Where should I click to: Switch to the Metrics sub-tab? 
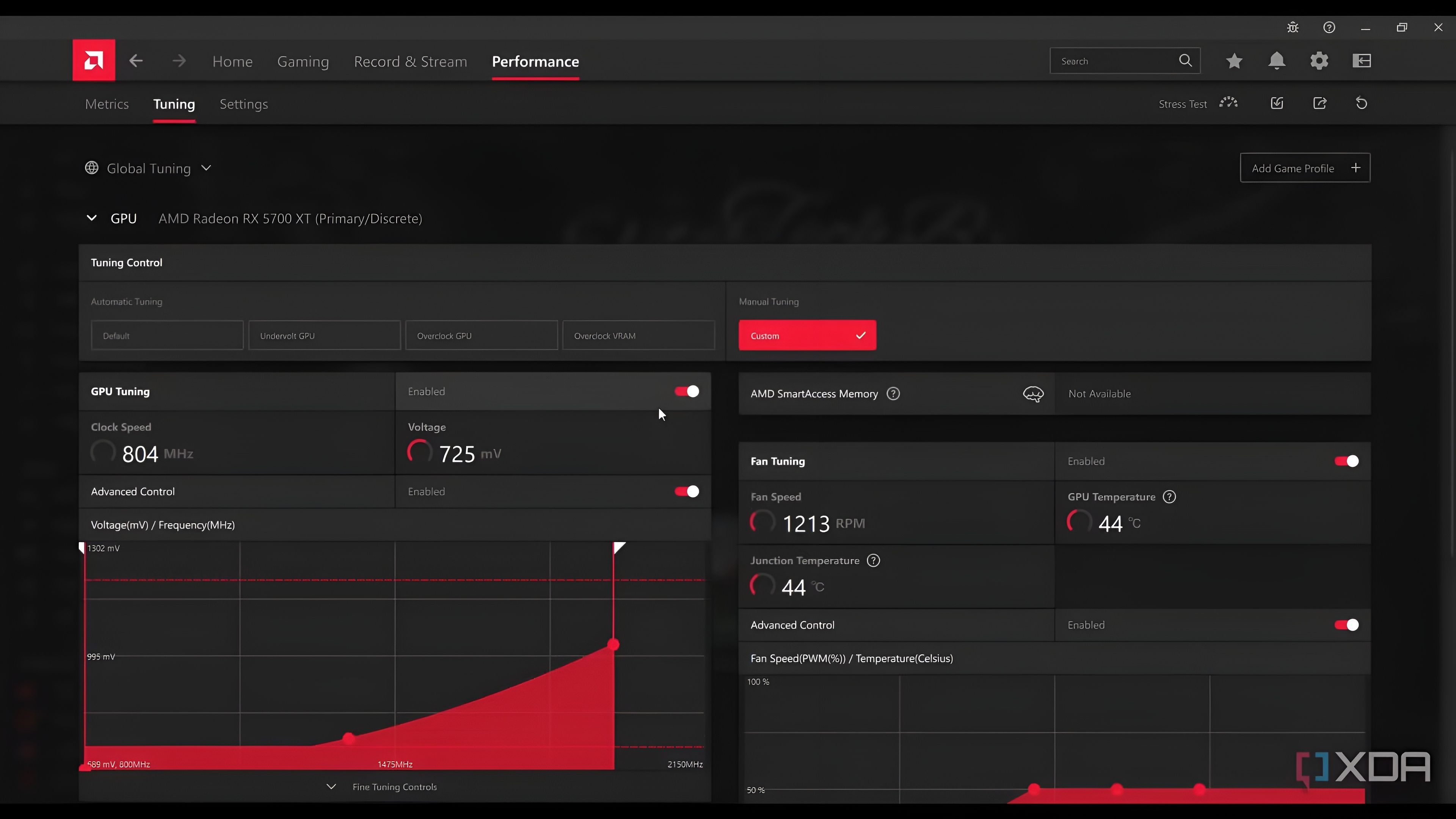107,104
